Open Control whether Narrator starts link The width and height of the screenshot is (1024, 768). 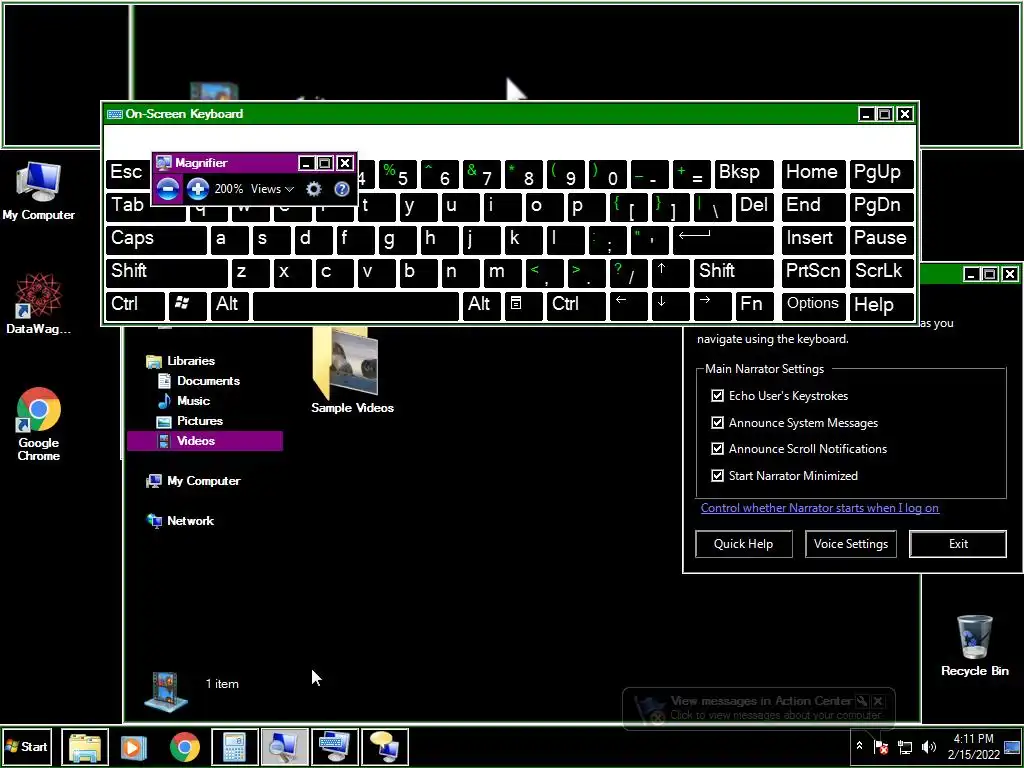pyautogui.click(x=820, y=507)
